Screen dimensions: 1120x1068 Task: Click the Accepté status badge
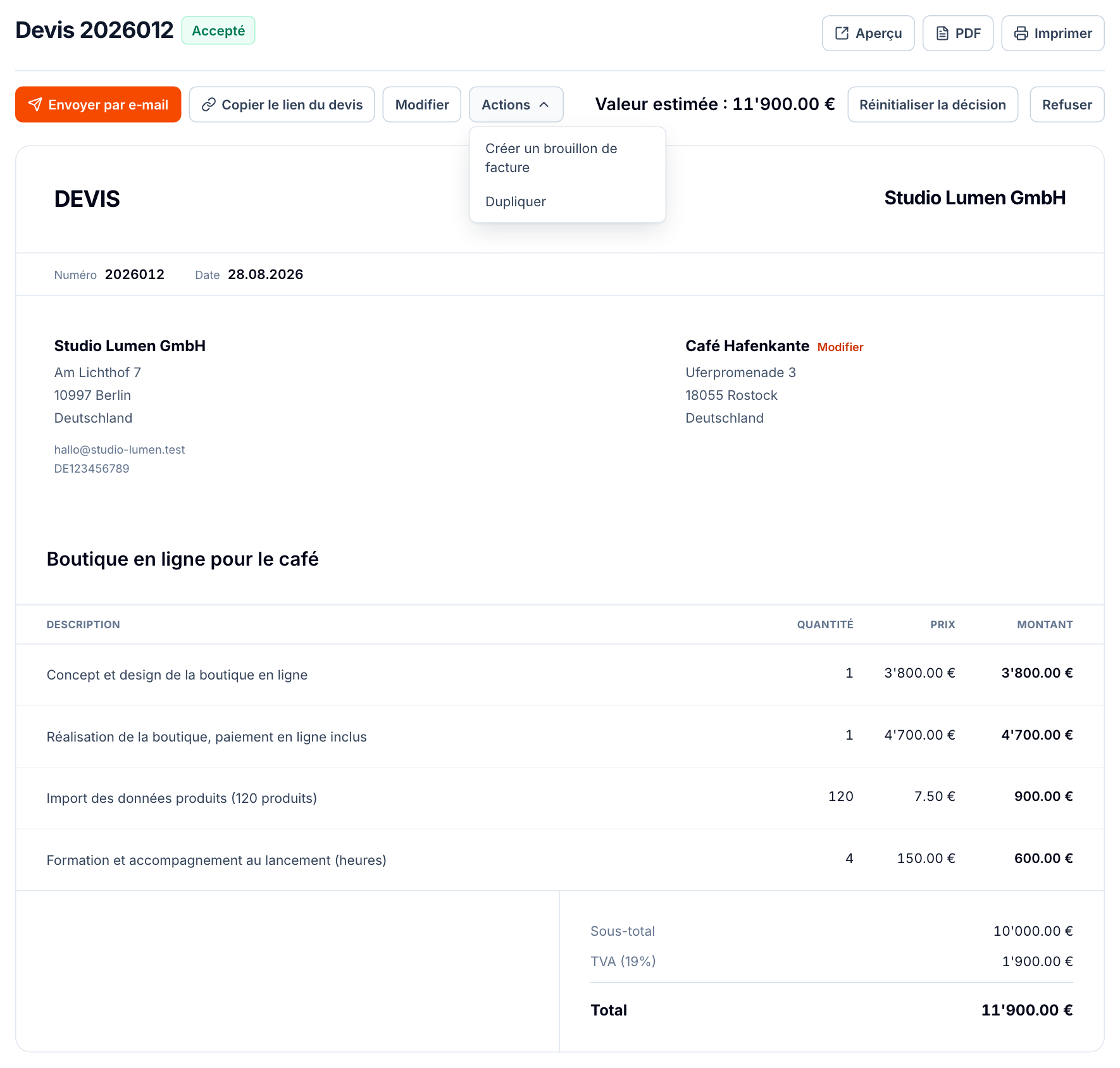[x=218, y=30]
